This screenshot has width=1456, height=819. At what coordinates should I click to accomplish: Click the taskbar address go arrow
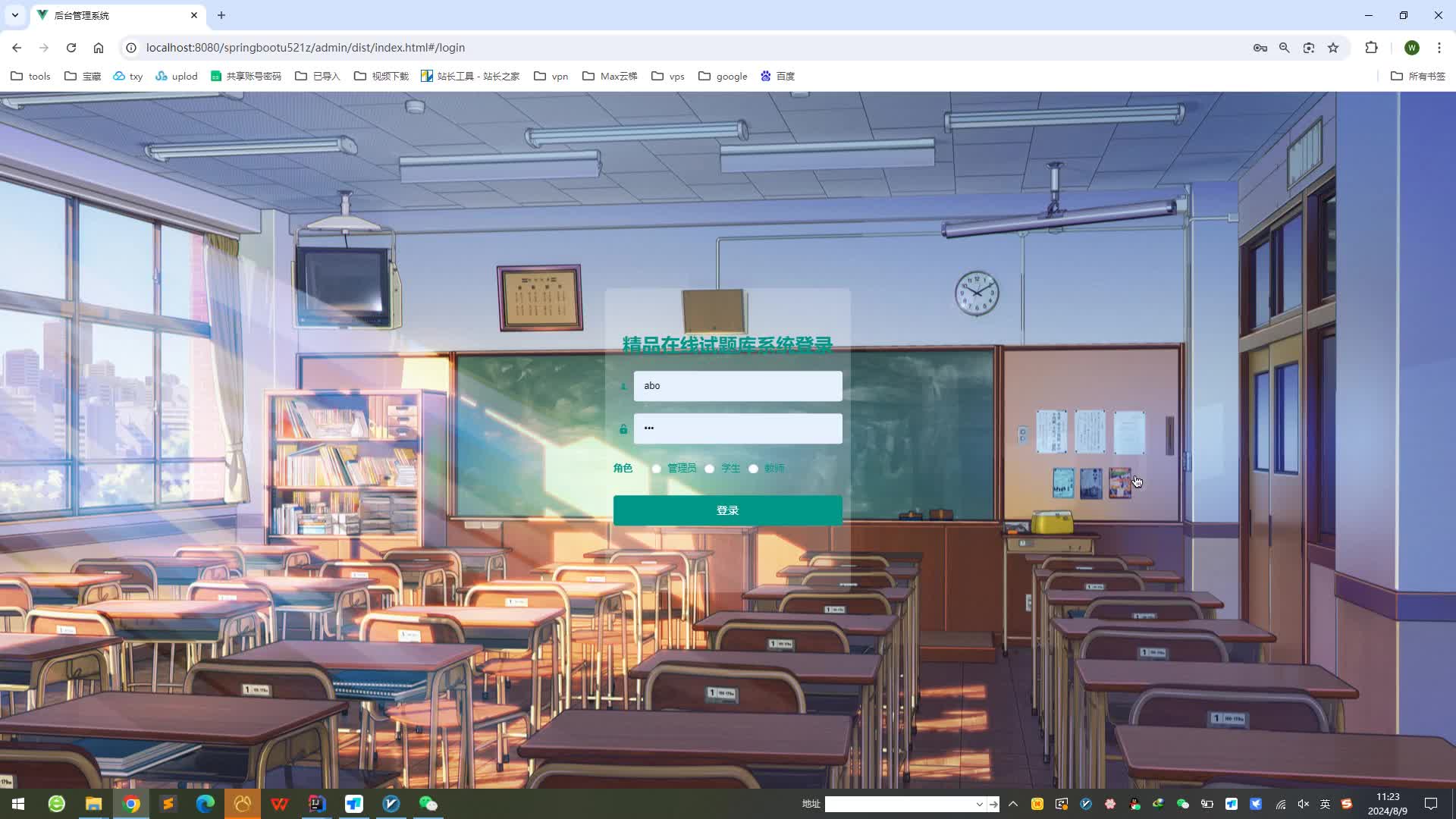[x=993, y=804]
